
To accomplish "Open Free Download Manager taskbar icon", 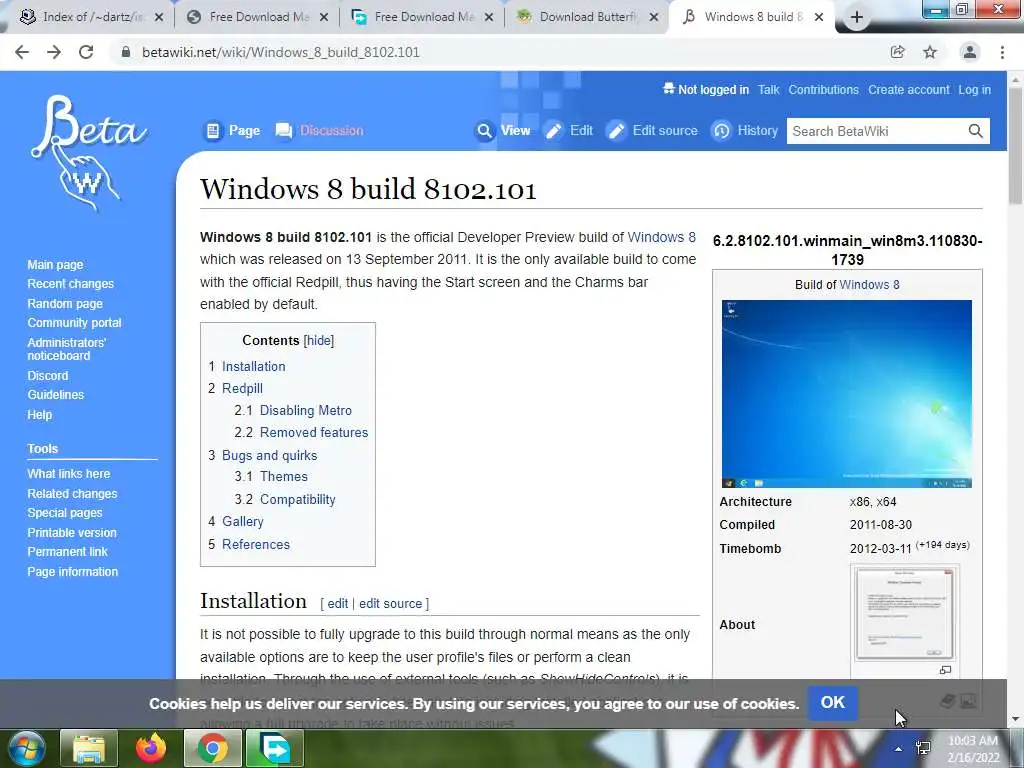I will click(274, 748).
